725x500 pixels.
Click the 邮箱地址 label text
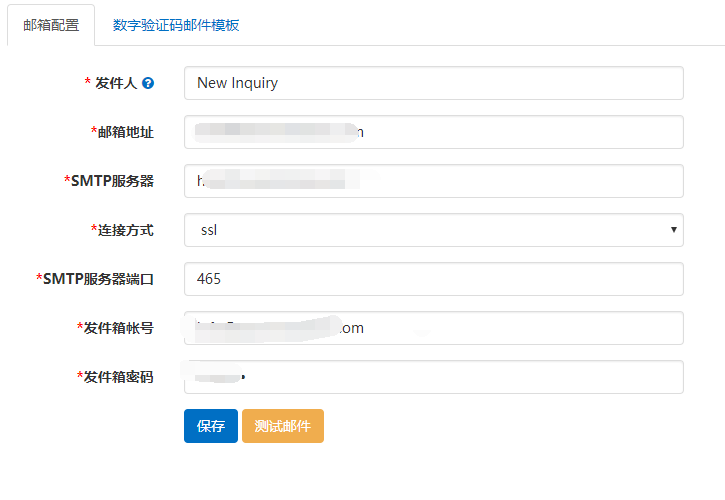(126, 132)
